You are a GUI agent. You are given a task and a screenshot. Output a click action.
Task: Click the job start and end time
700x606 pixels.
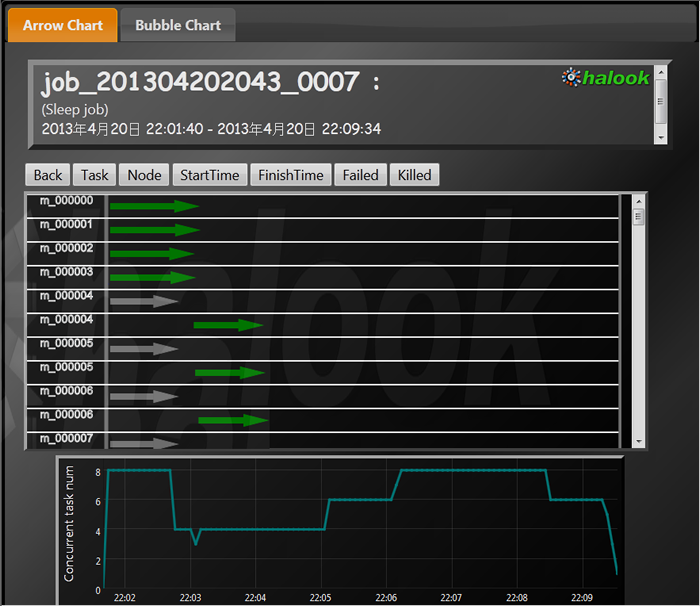pos(211,129)
